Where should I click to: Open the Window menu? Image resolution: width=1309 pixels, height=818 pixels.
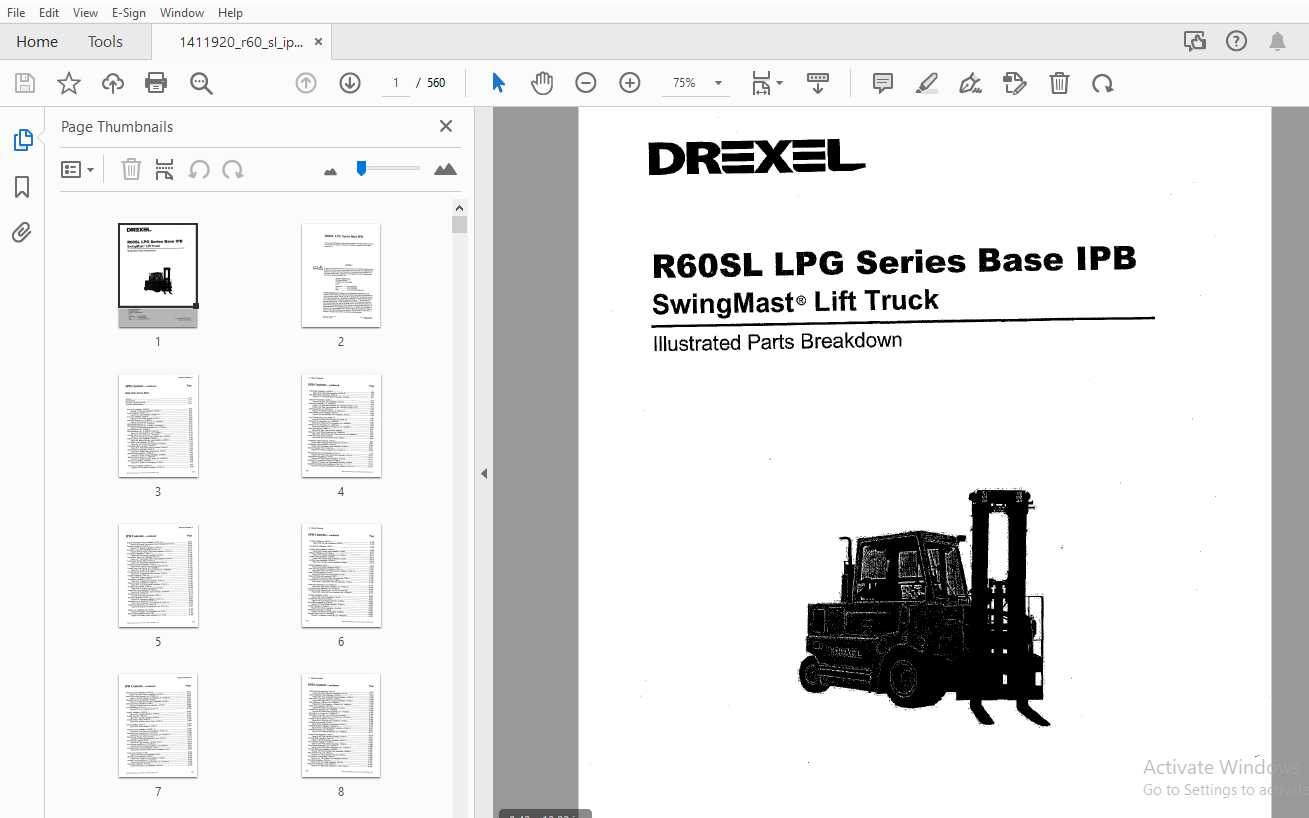[x=182, y=12]
